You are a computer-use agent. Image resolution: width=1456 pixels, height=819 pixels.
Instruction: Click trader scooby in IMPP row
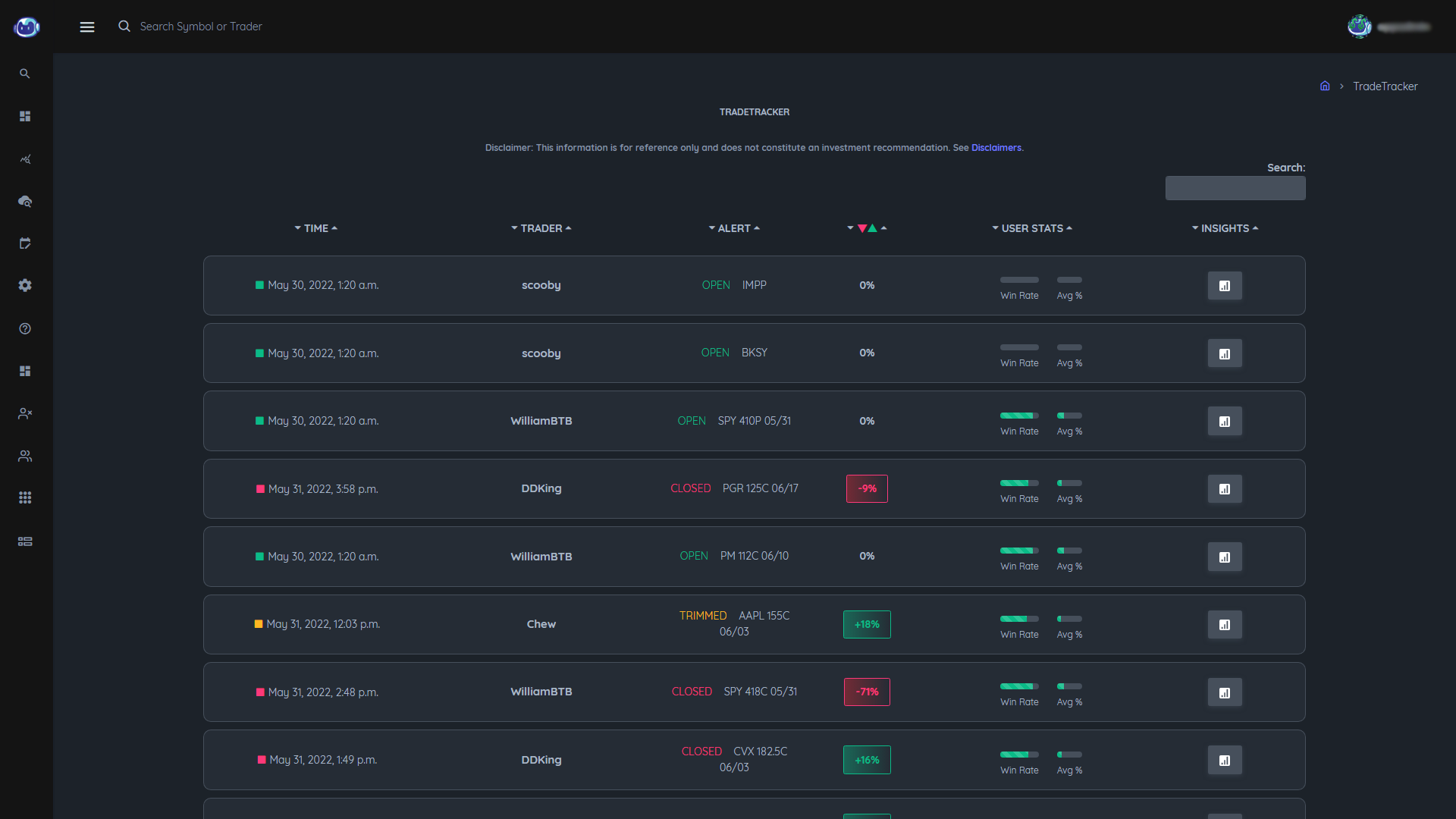click(541, 285)
